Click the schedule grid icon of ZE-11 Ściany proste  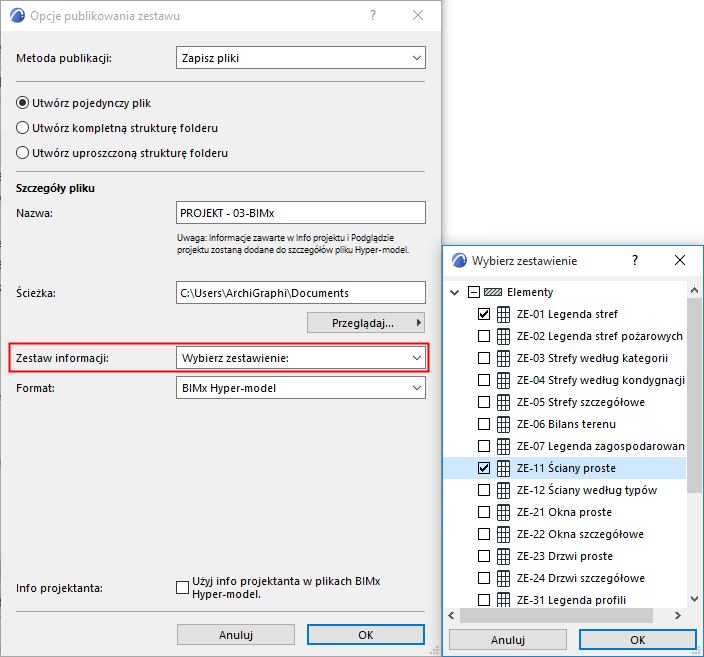tap(503, 468)
